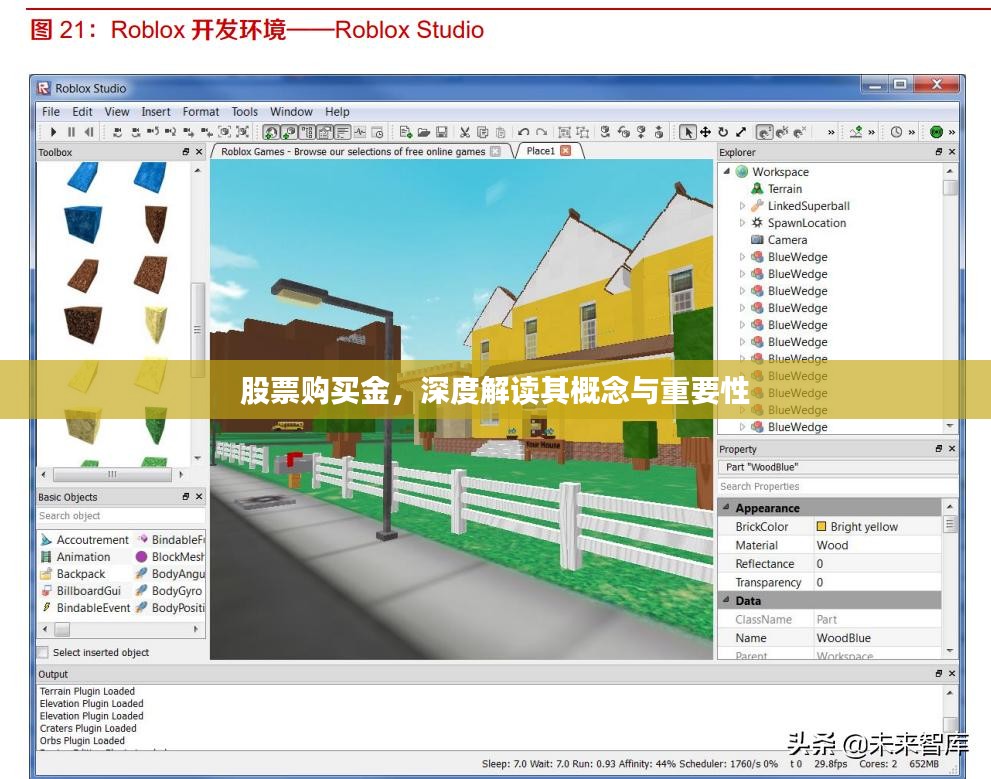
Task: Click the Craters Plugin Loaded output line
Action: pyautogui.click(x=88, y=728)
